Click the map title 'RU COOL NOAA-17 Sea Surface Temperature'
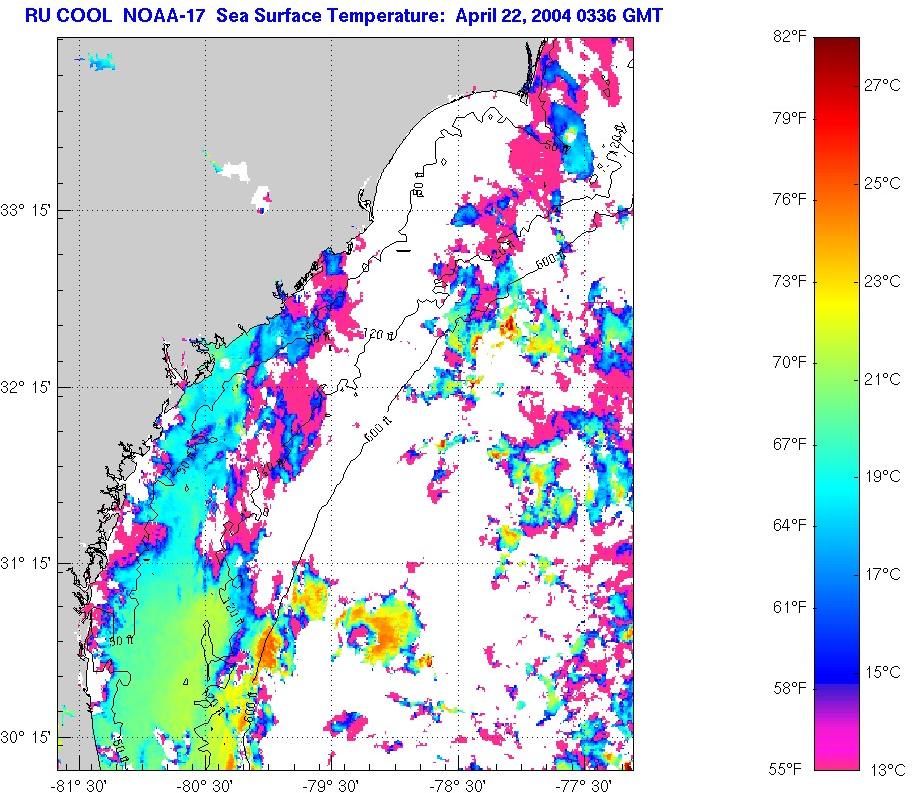Screen dimensions: 912x793 tap(237, 15)
